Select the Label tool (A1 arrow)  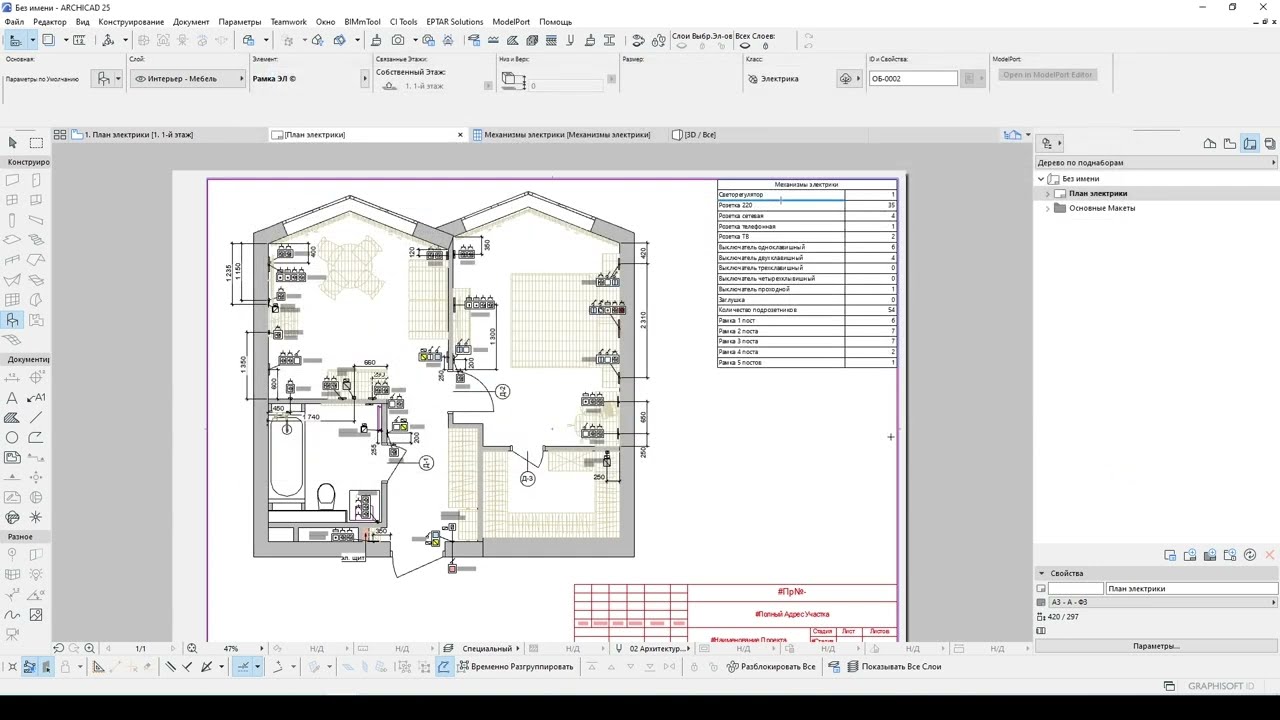(36, 398)
